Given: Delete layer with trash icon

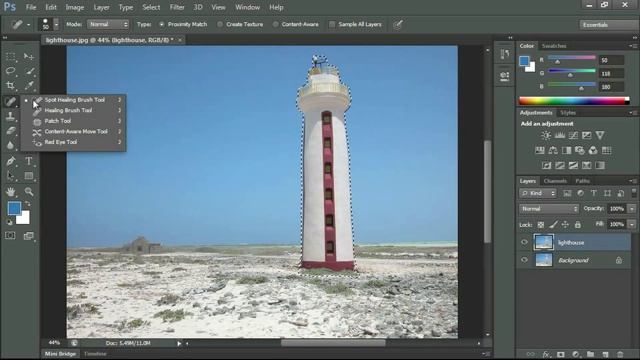Looking at the screenshot, I should 620,354.
